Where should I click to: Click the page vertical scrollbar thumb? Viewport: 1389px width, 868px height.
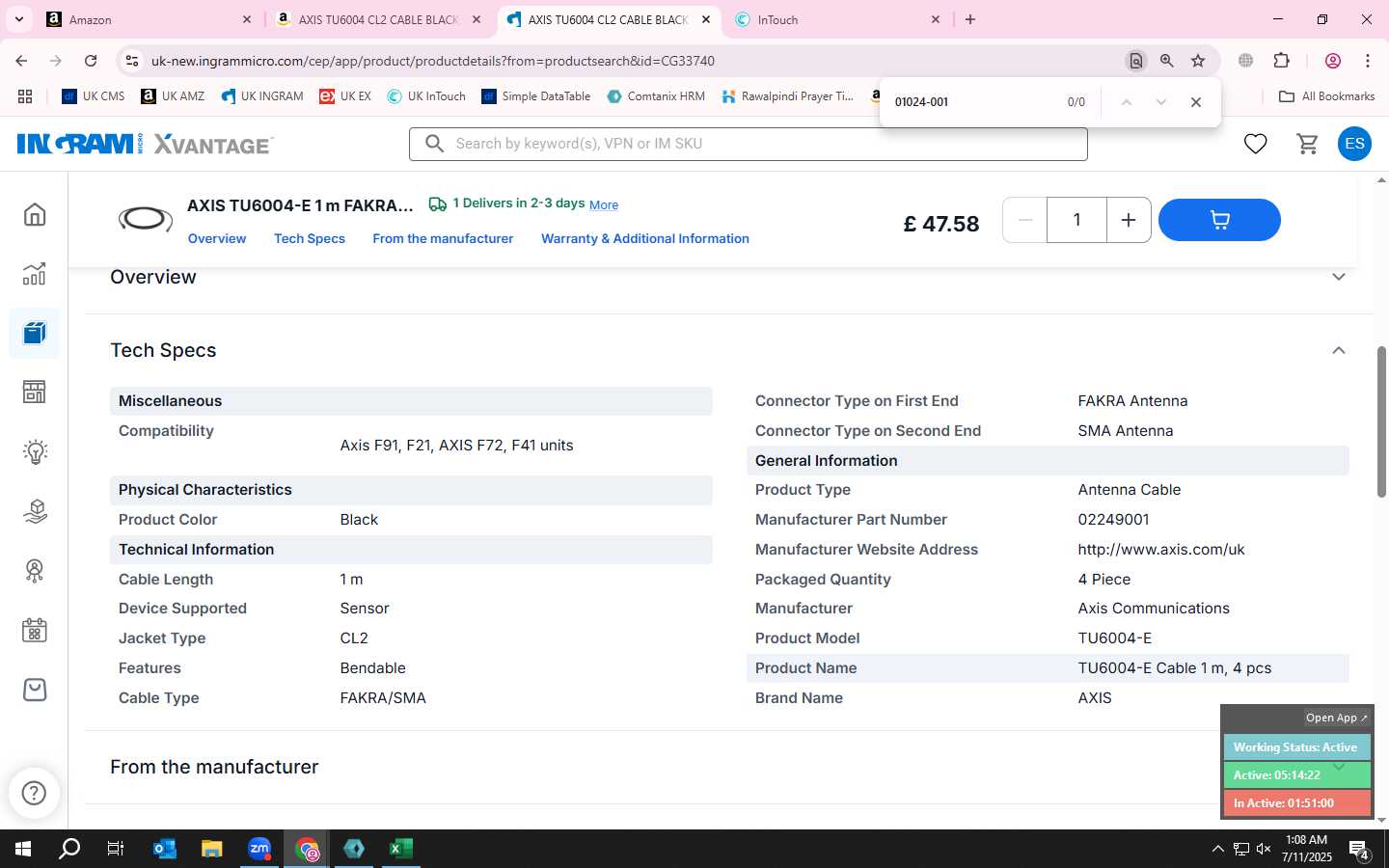(x=1381, y=421)
